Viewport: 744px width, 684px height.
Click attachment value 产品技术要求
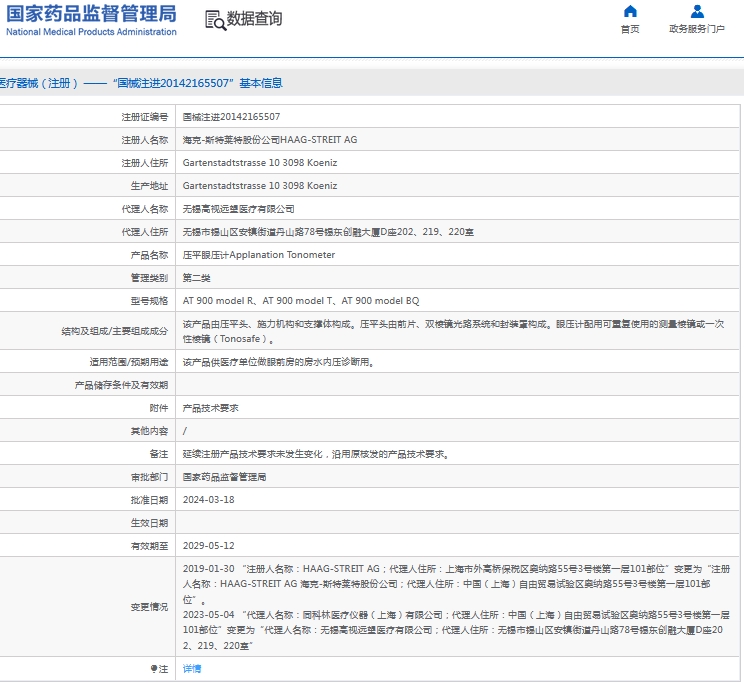tap(211, 408)
